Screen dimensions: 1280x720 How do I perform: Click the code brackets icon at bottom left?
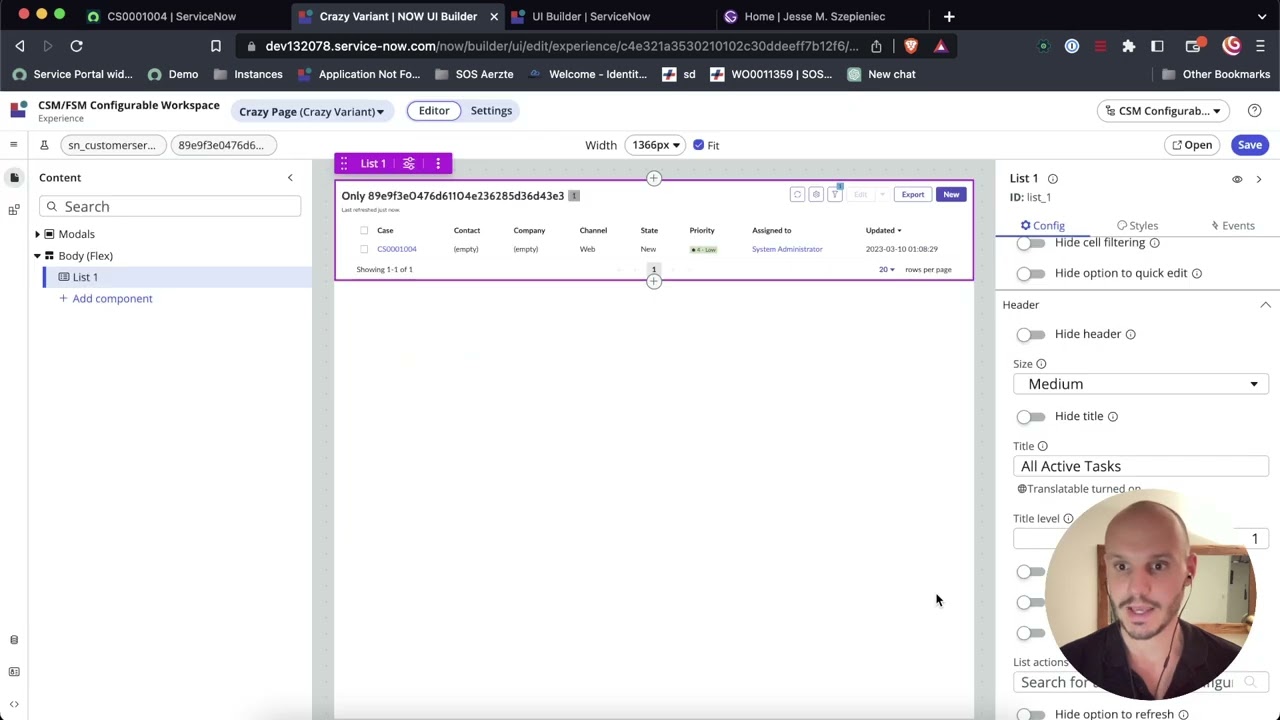click(x=14, y=704)
